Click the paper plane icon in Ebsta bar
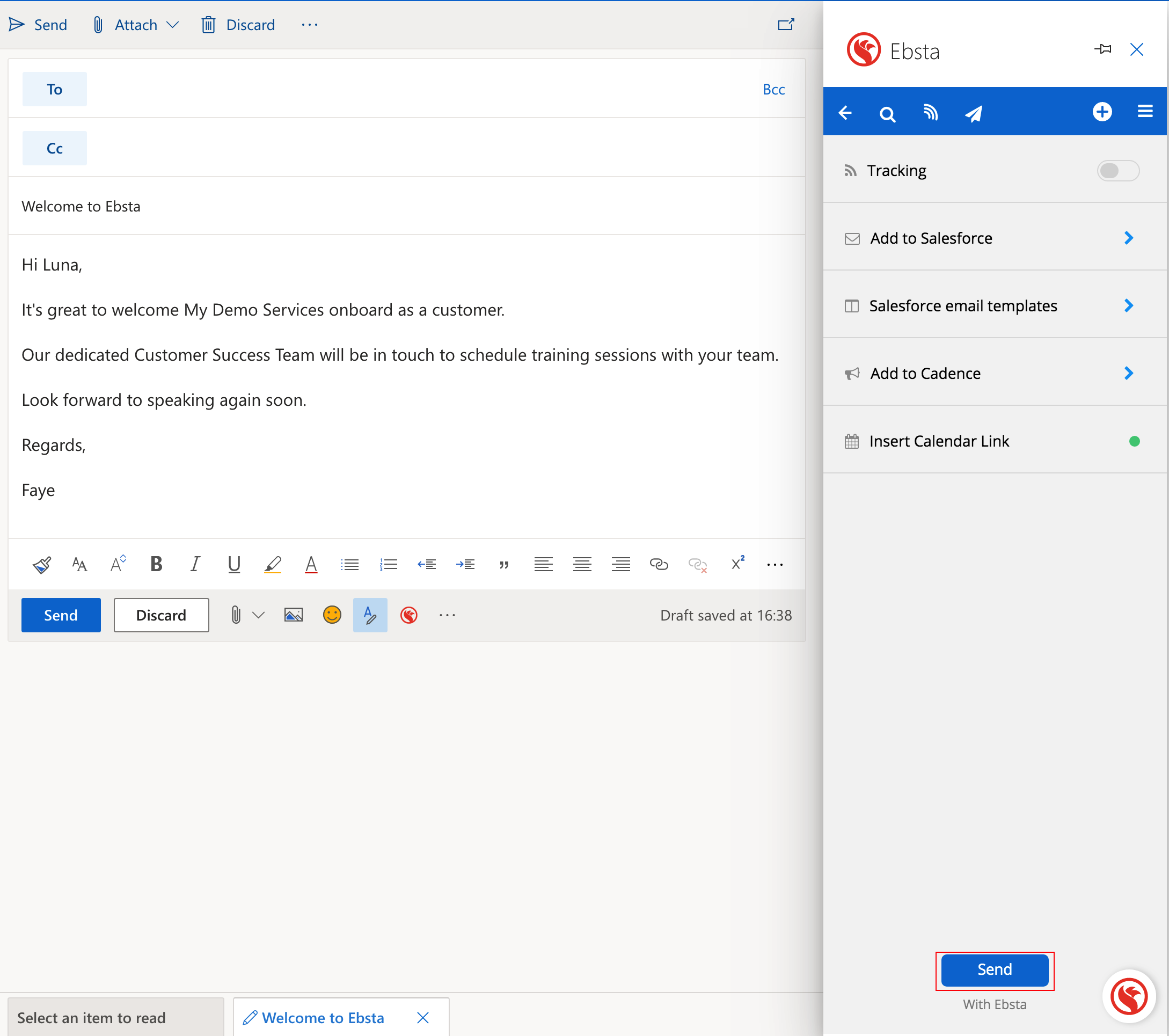Image resolution: width=1169 pixels, height=1036 pixels. click(x=974, y=113)
